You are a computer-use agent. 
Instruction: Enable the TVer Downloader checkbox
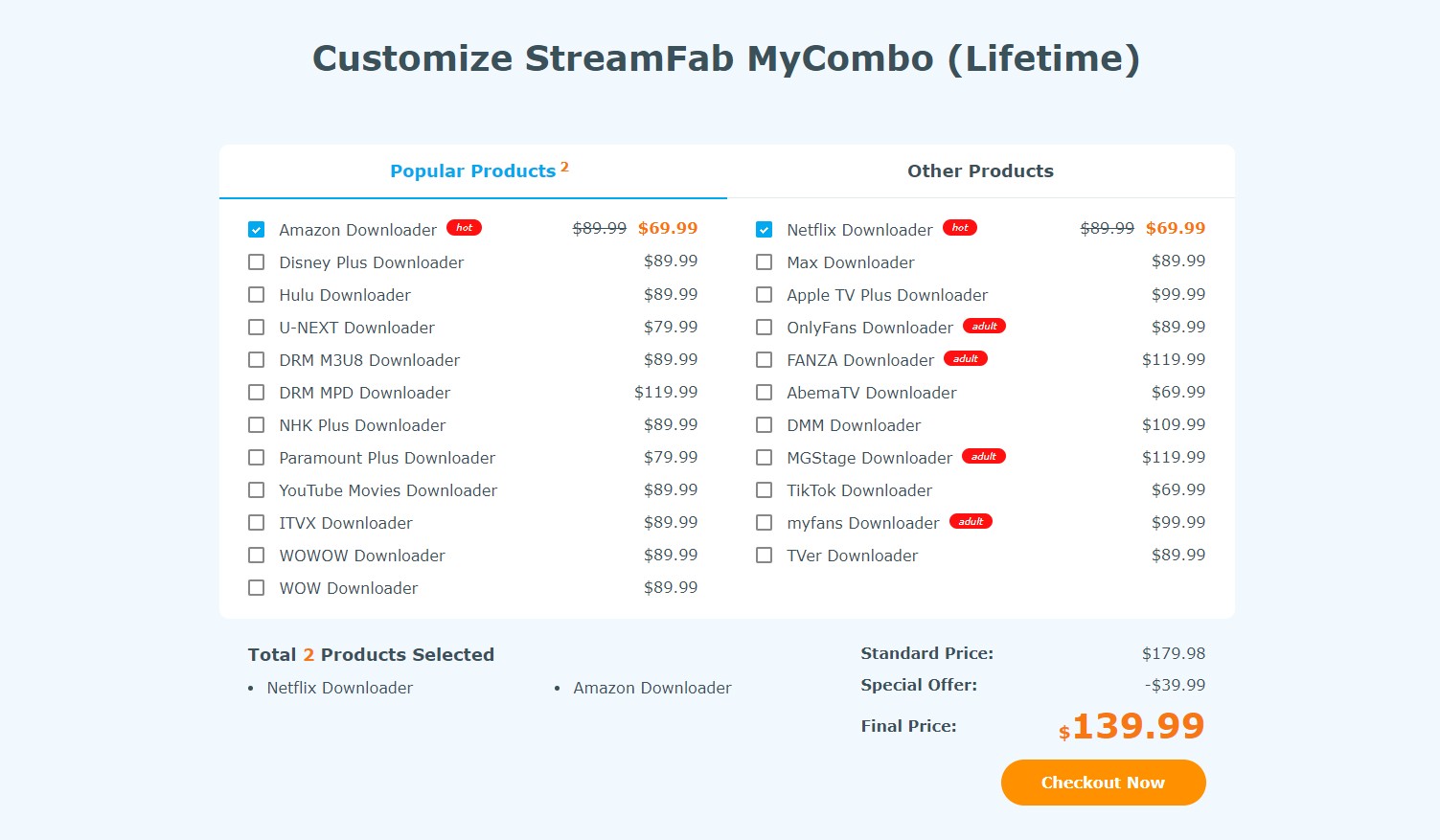coord(764,555)
